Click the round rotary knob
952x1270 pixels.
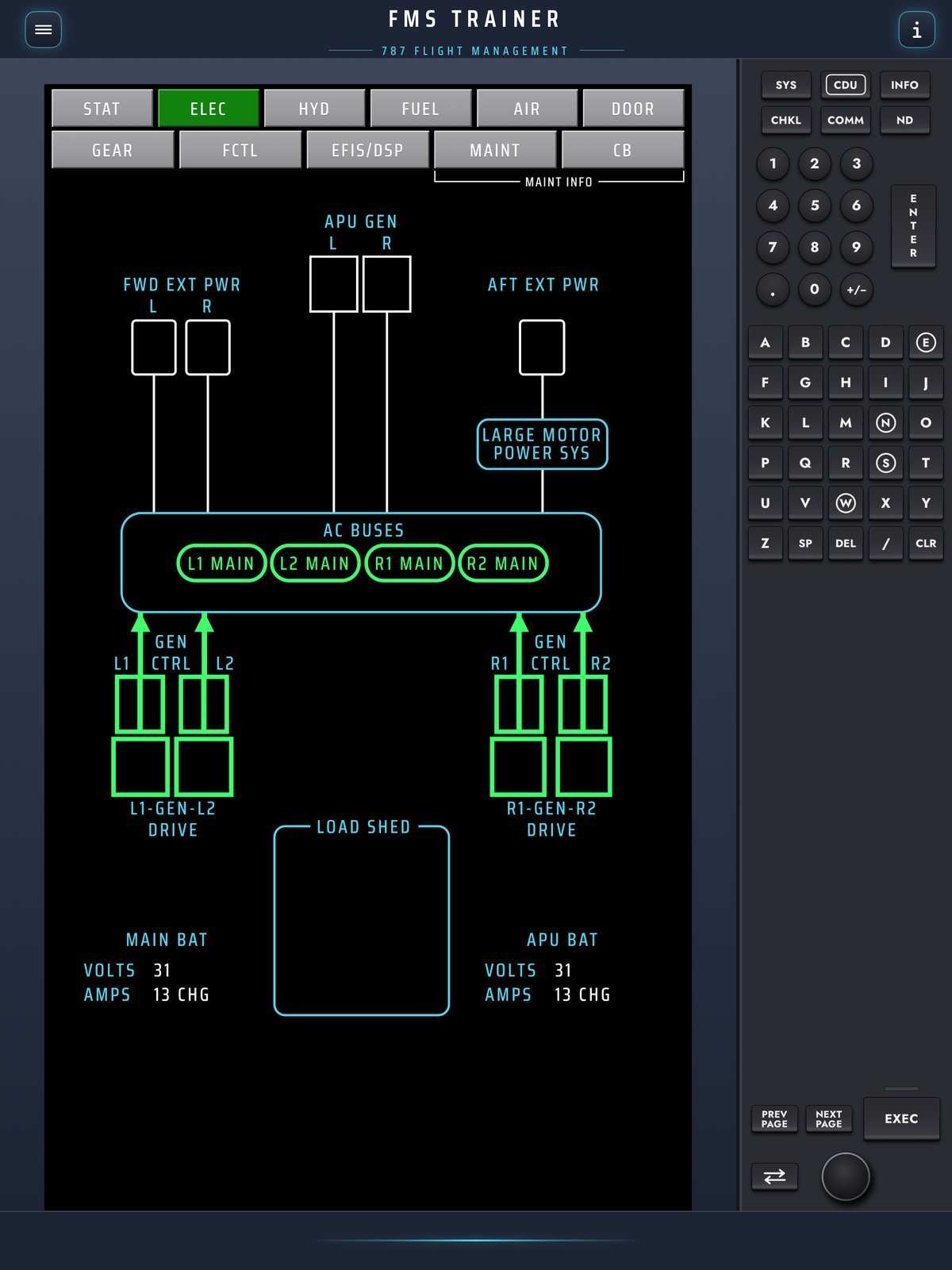pyautogui.click(x=846, y=1176)
